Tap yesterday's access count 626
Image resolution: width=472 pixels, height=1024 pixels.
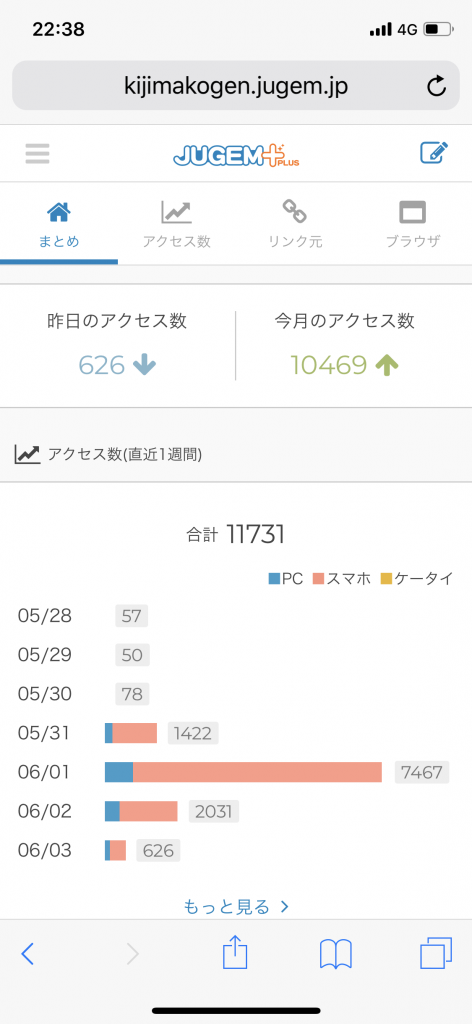click(101, 365)
